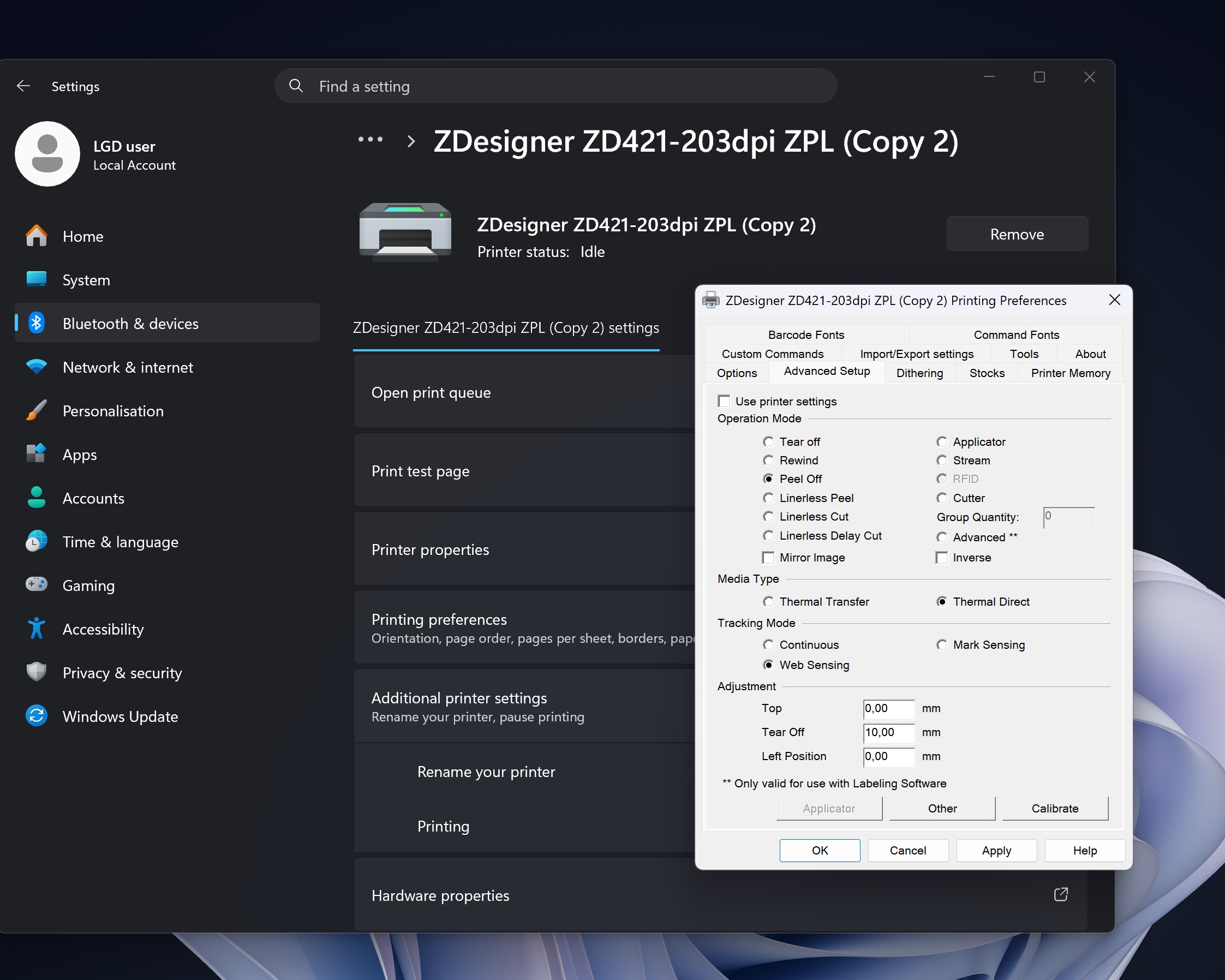The width and height of the screenshot is (1225, 980).
Task: Click the Tear Off adjustment field
Action: (888, 732)
